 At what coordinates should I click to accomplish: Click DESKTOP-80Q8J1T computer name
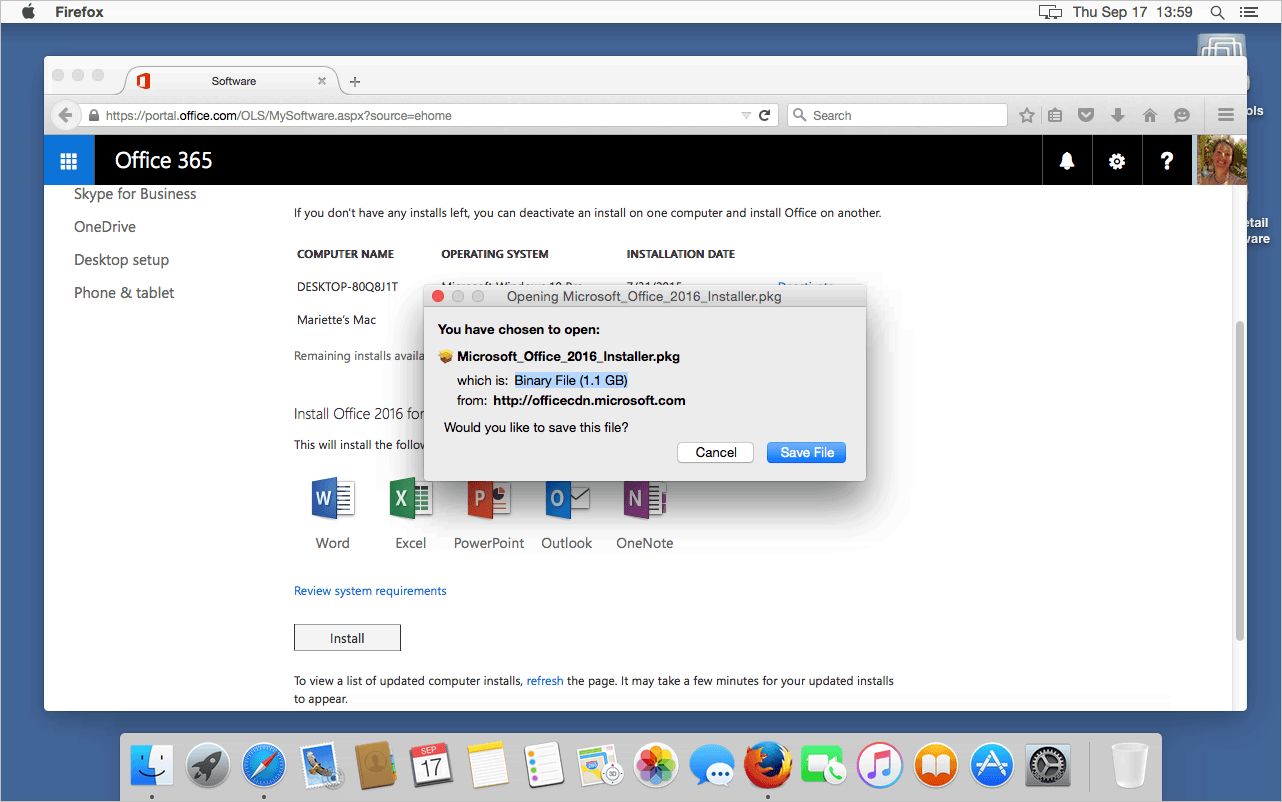[x=347, y=287]
